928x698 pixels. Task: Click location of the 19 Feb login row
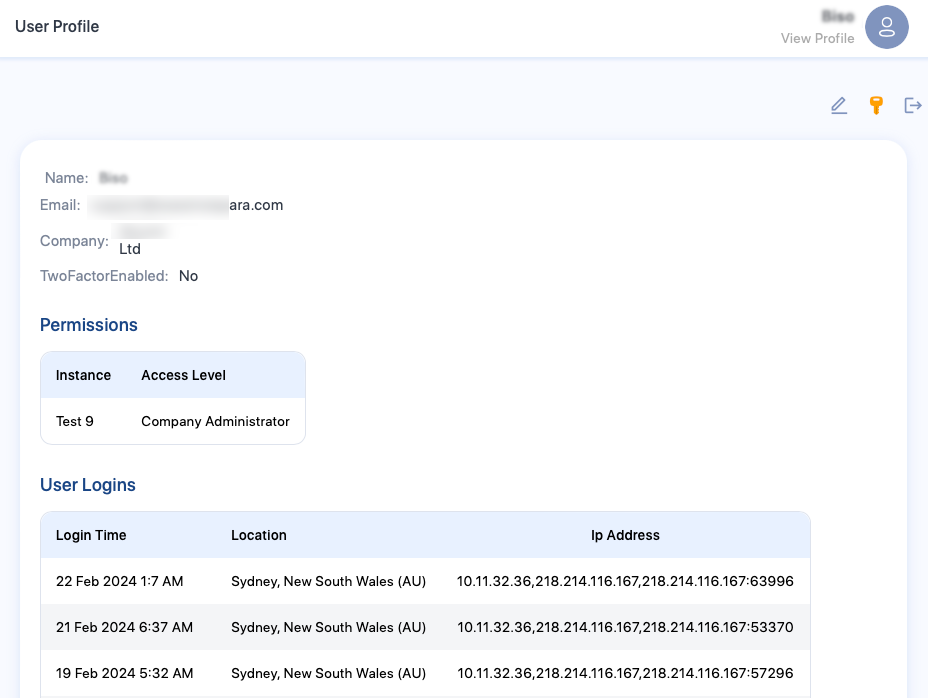point(328,674)
